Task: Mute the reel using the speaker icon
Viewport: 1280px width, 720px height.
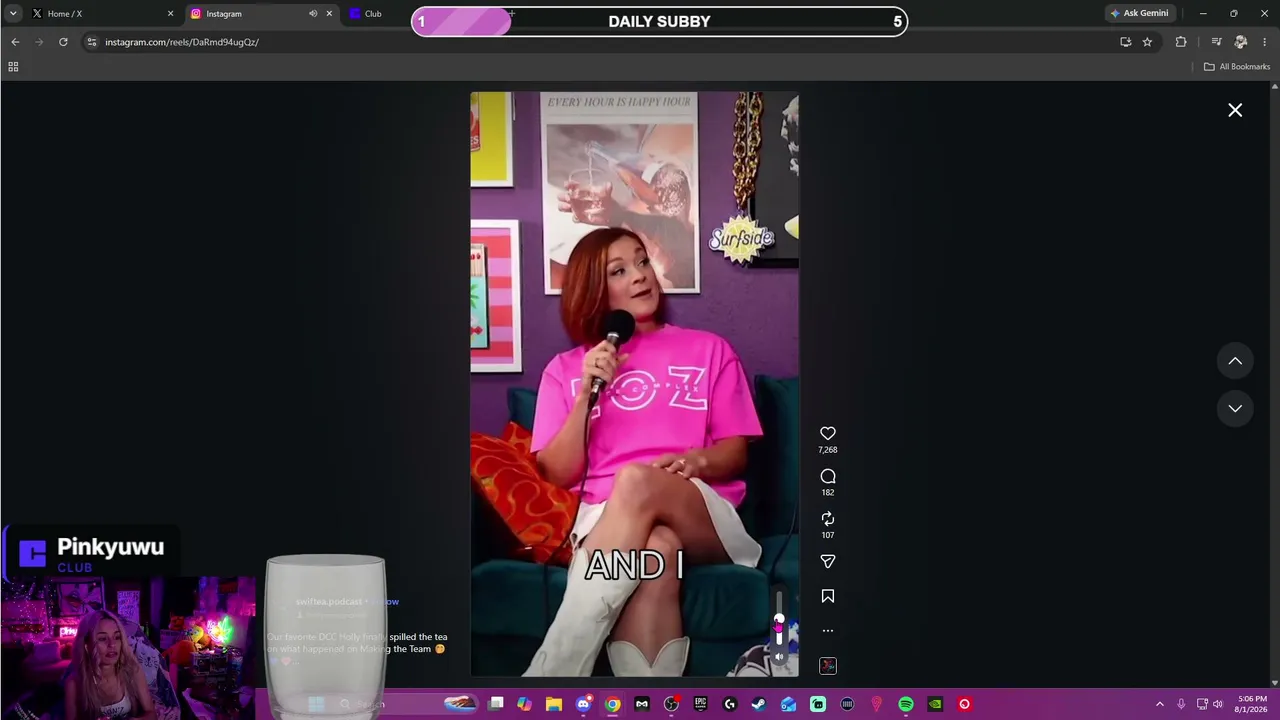Action: coord(779,657)
